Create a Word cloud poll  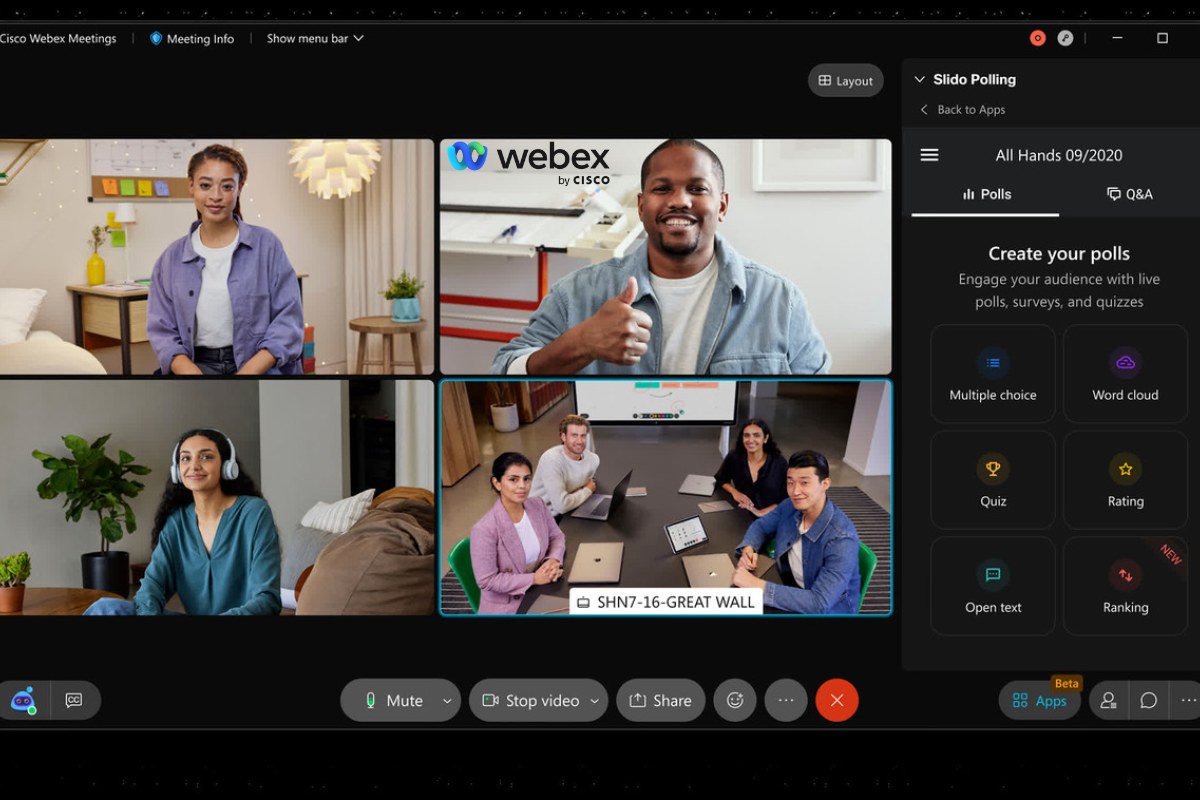1125,374
